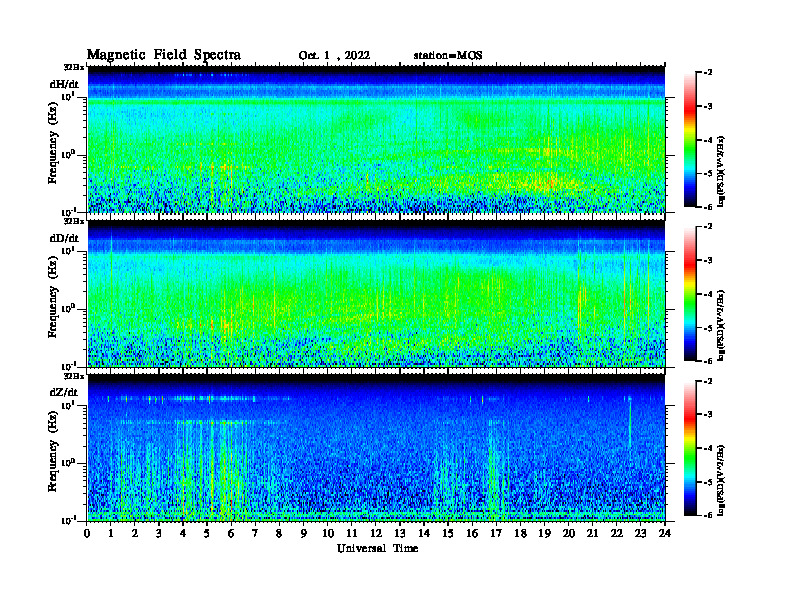This screenshot has width=792, height=612.
Task: Click the "-4" tick on dD/dt color scale
Action: click(708, 294)
